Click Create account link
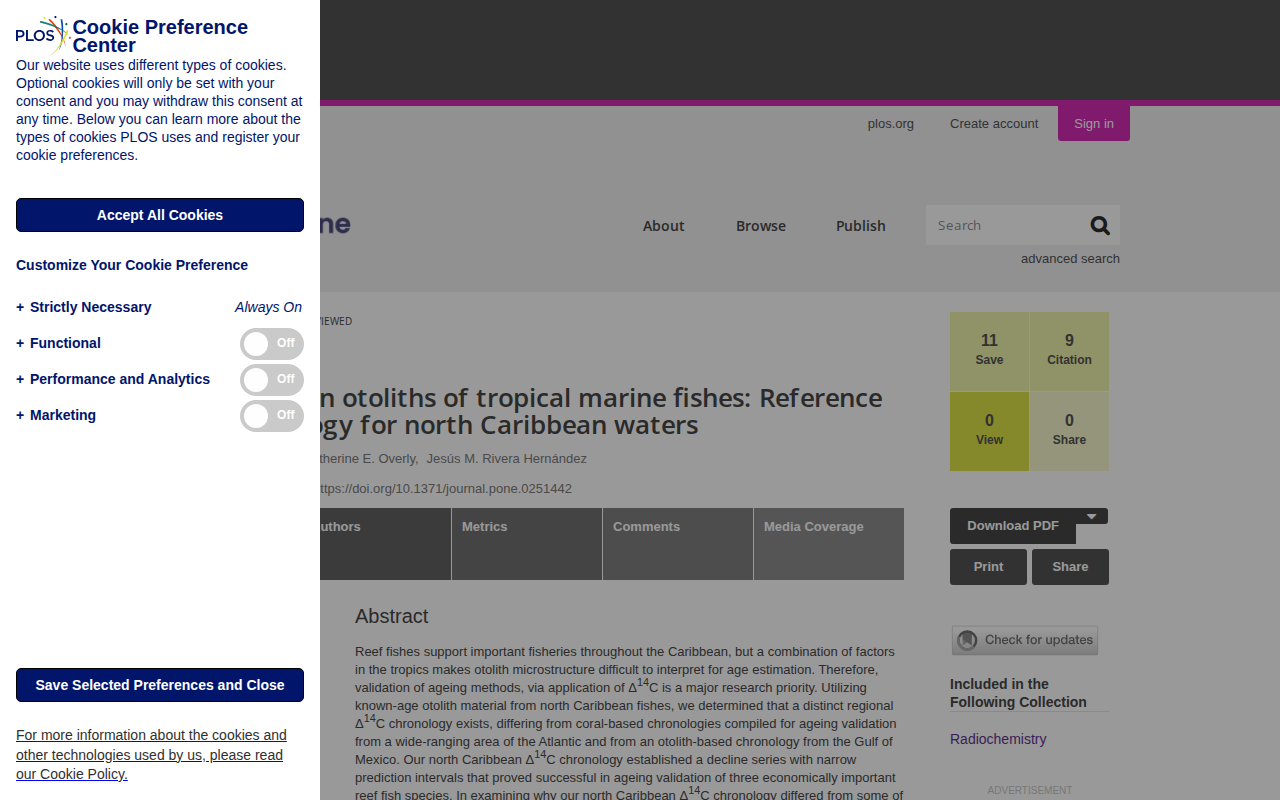 [x=994, y=124]
